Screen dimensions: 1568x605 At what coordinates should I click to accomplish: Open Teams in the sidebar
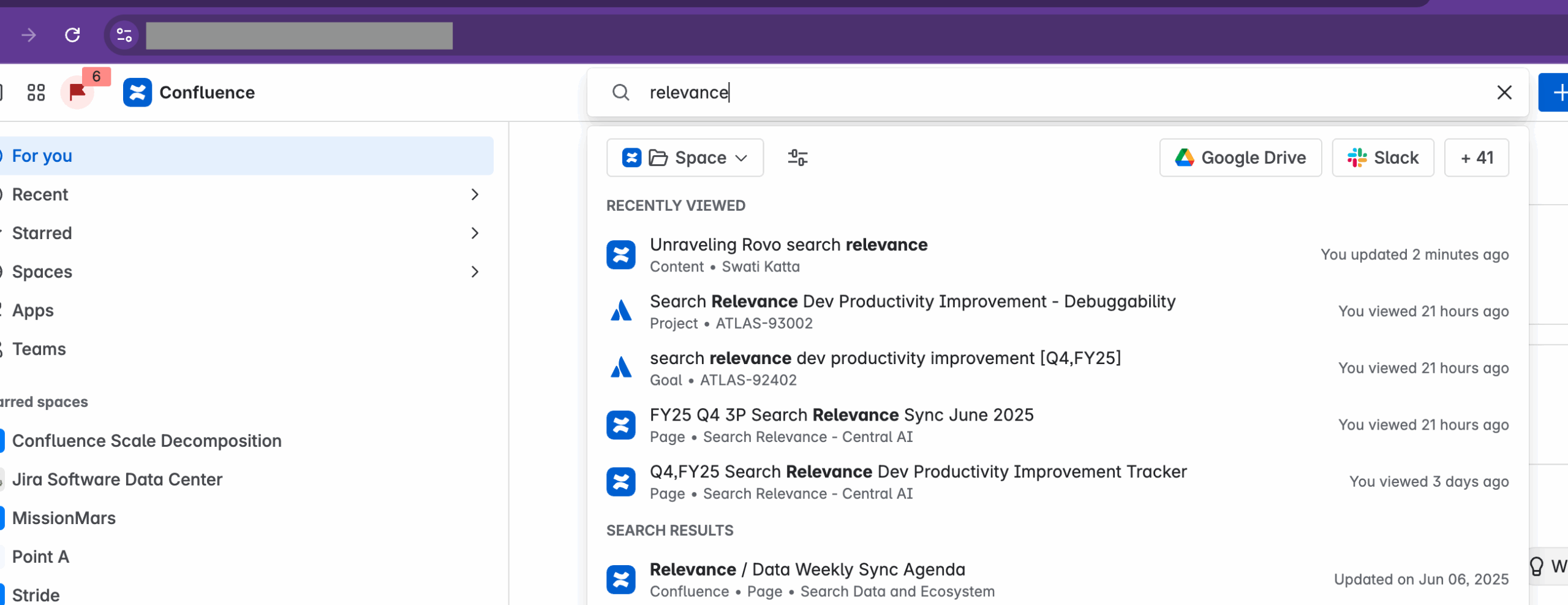(x=39, y=349)
